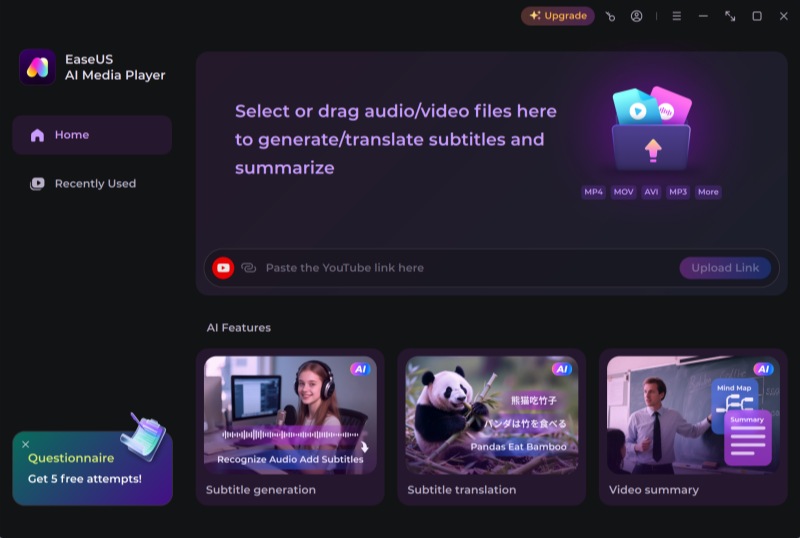800x538 pixels.
Task: Select Home in the sidebar
Action: (x=92, y=135)
